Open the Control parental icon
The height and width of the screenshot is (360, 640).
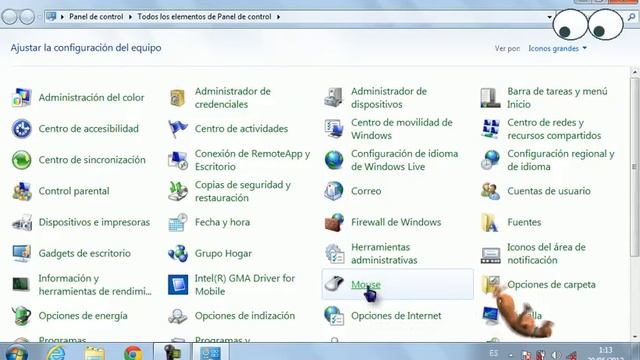click(21, 191)
